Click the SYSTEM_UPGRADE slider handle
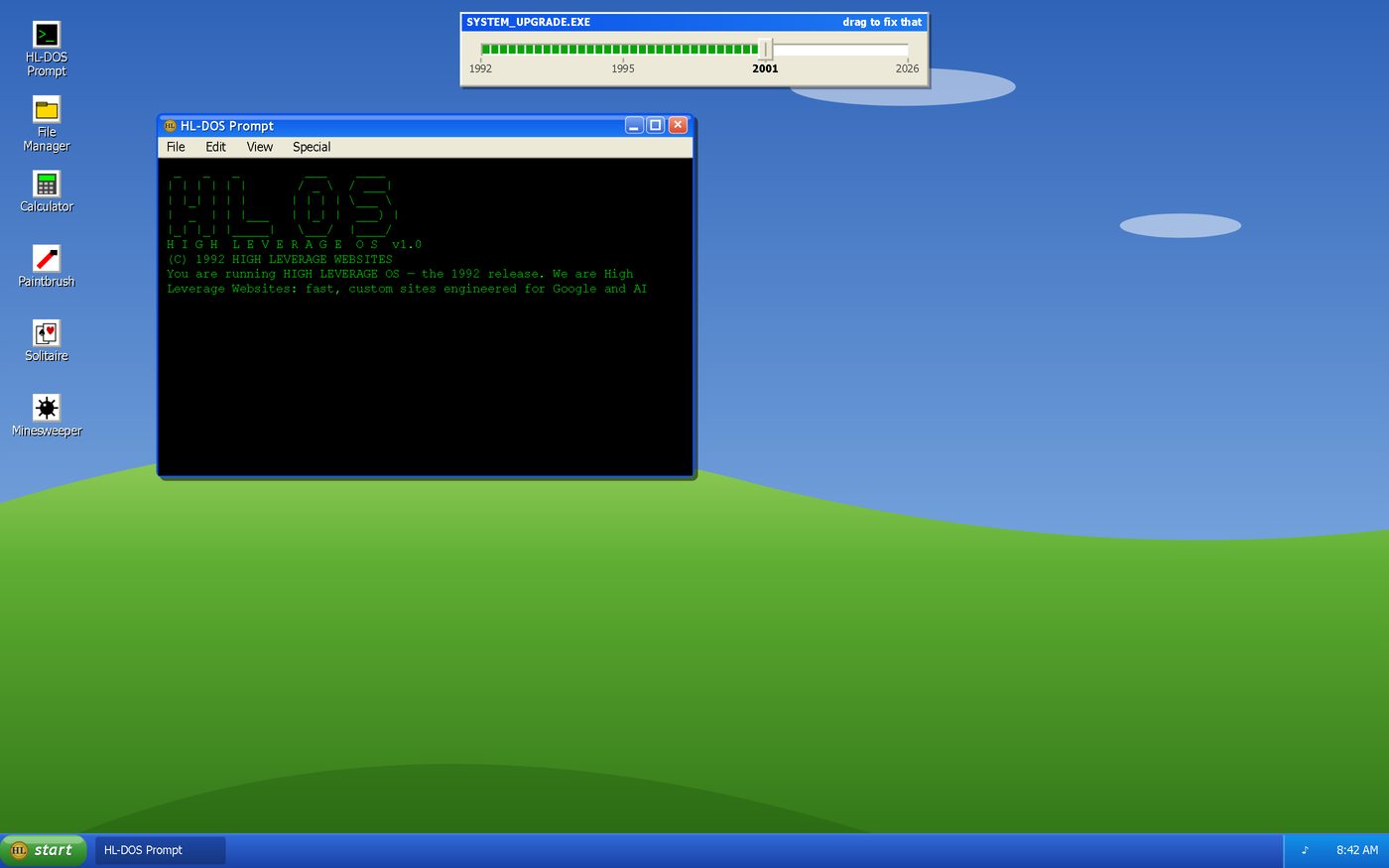 point(765,49)
